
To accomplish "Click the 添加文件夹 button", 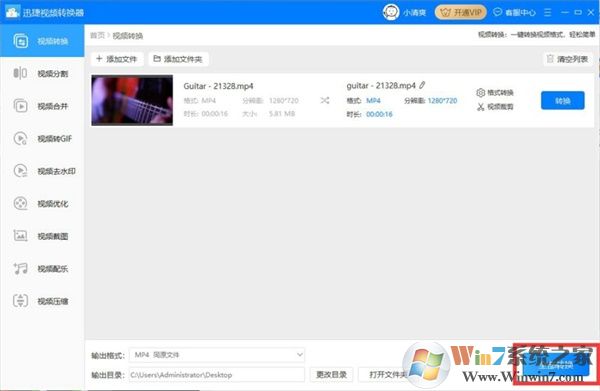I will 178,59.
